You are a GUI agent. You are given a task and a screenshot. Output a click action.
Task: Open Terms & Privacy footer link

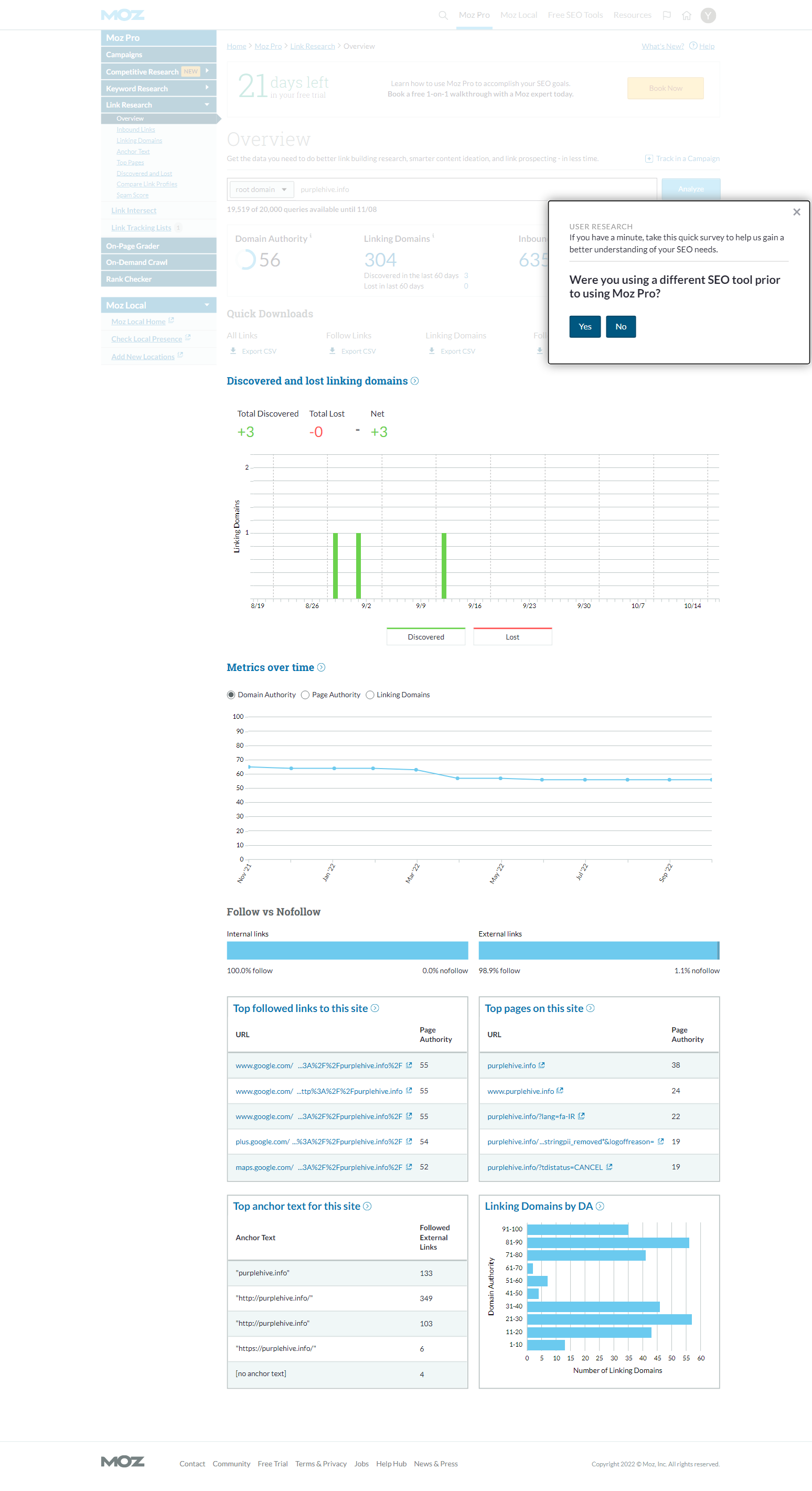coord(320,1464)
